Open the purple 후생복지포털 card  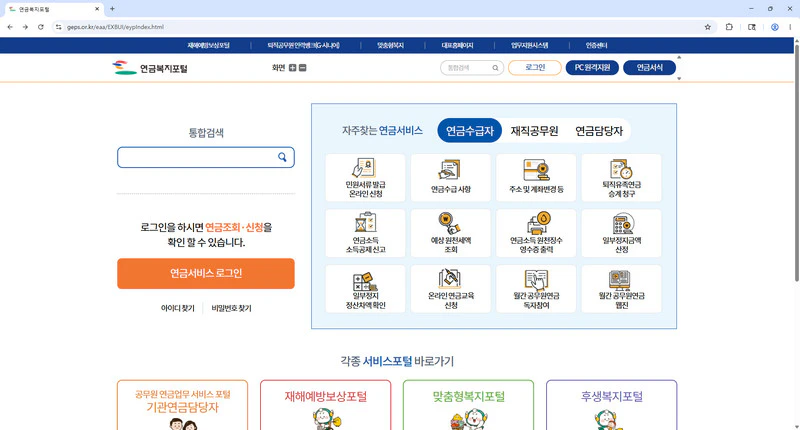coord(611,405)
